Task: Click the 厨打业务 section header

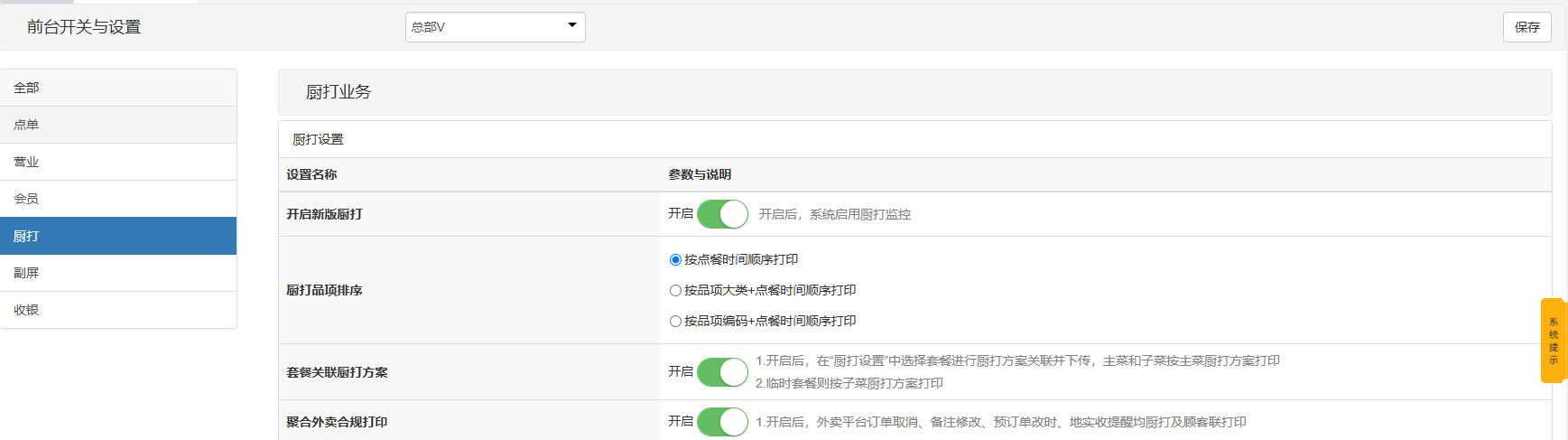Action: coord(339,92)
